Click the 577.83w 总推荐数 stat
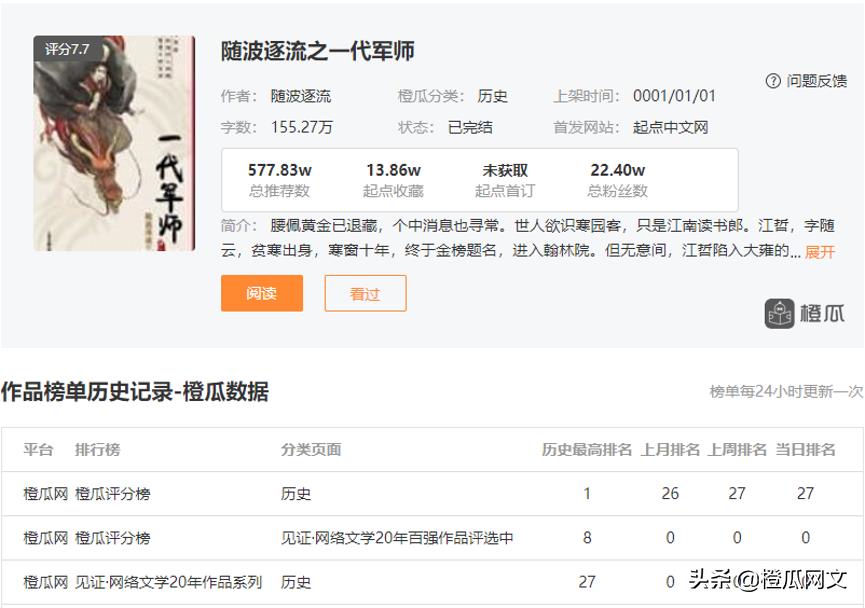The width and height of the screenshot is (865, 608). pos(280,180)
